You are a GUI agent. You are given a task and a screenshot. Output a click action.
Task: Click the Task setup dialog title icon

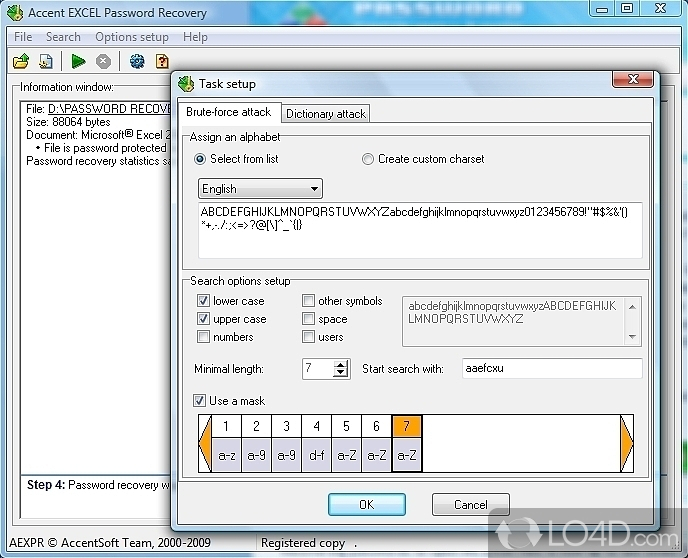click(186, 84)
